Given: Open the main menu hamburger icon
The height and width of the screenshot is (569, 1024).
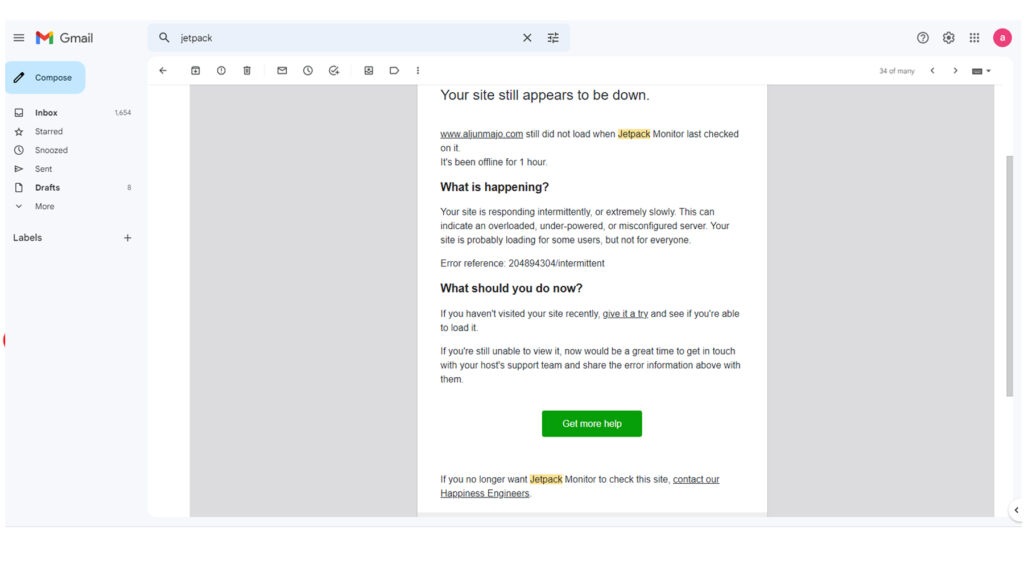Looking at the screenshot, I should click(19, 38).
